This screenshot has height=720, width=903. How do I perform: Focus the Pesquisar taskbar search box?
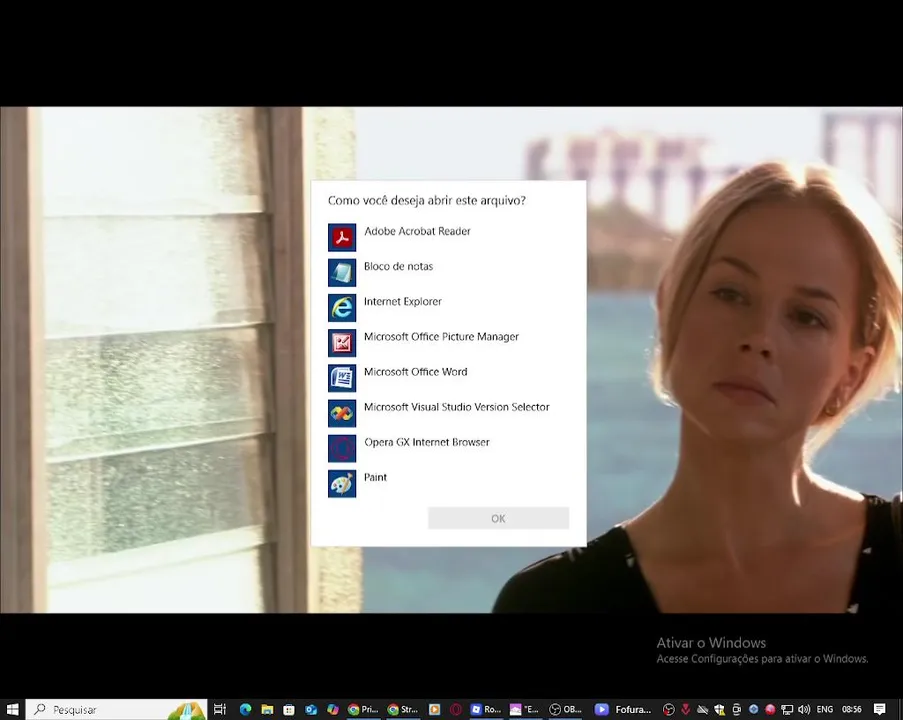point(116,710)
